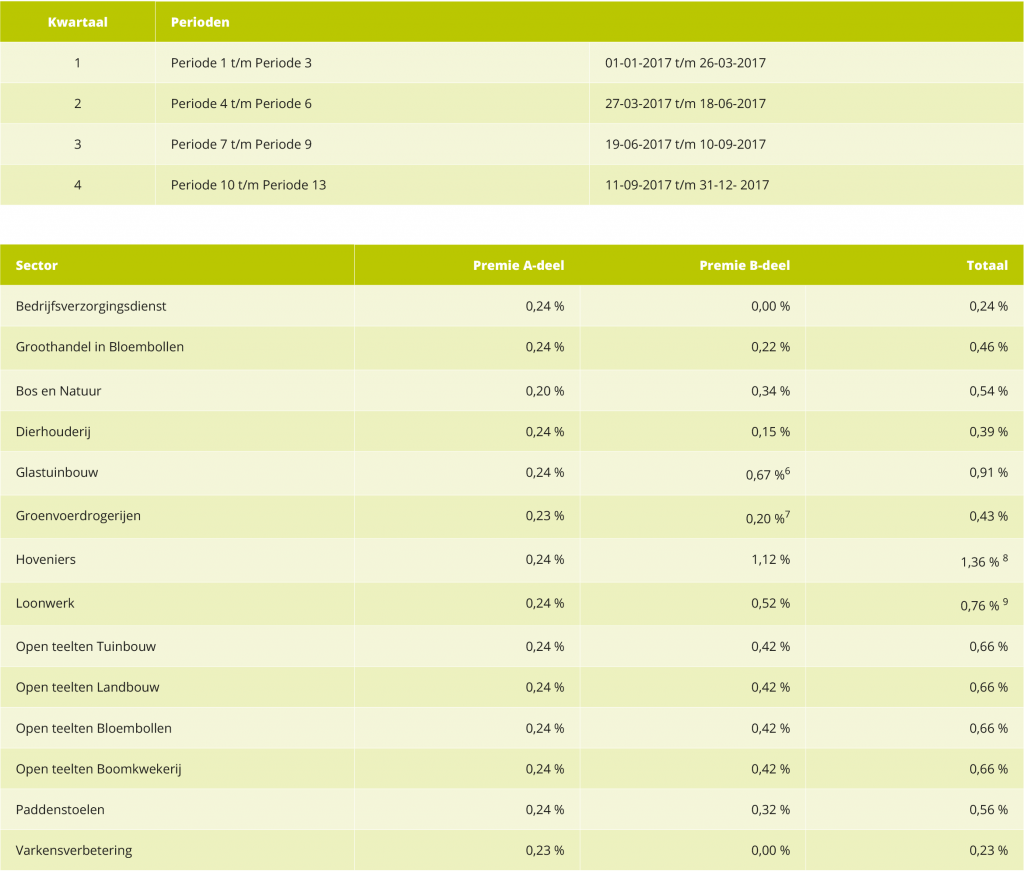Image resolution: width=1024 pixels, height=871 pixels.
Task: Click the 'Groothandel in Bloembollen' sector name
Action: click(100, 347)
